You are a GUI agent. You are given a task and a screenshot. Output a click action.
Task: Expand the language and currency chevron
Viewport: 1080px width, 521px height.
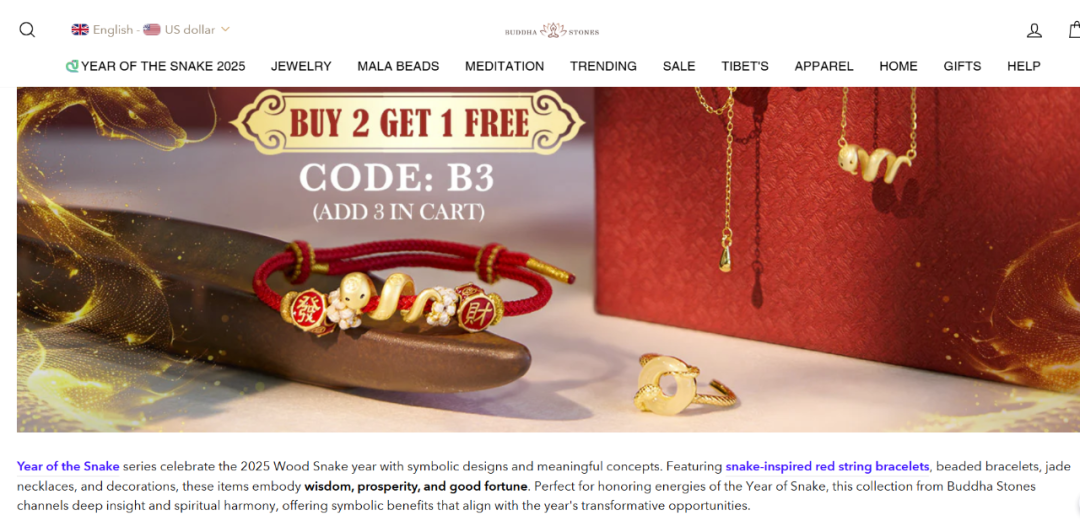pos(225,29)
